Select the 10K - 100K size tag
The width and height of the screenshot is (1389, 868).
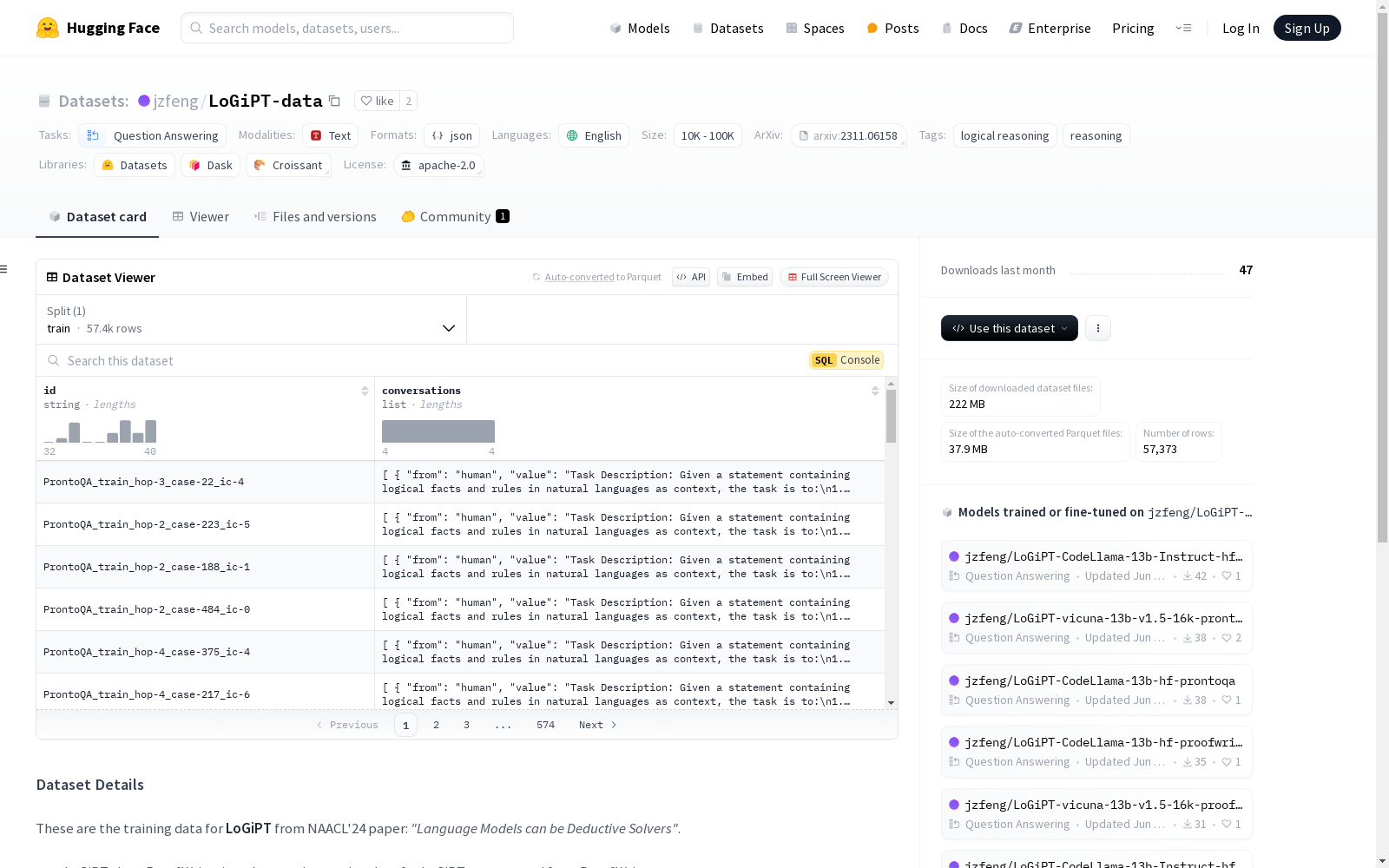tap(708, 135)
